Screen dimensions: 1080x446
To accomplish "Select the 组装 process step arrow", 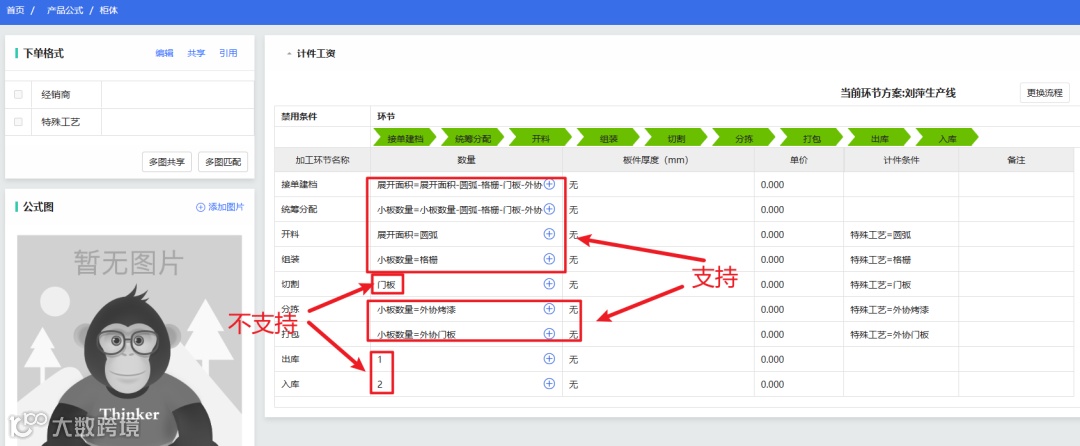I will pyautogui.click(x=608, y=138).
